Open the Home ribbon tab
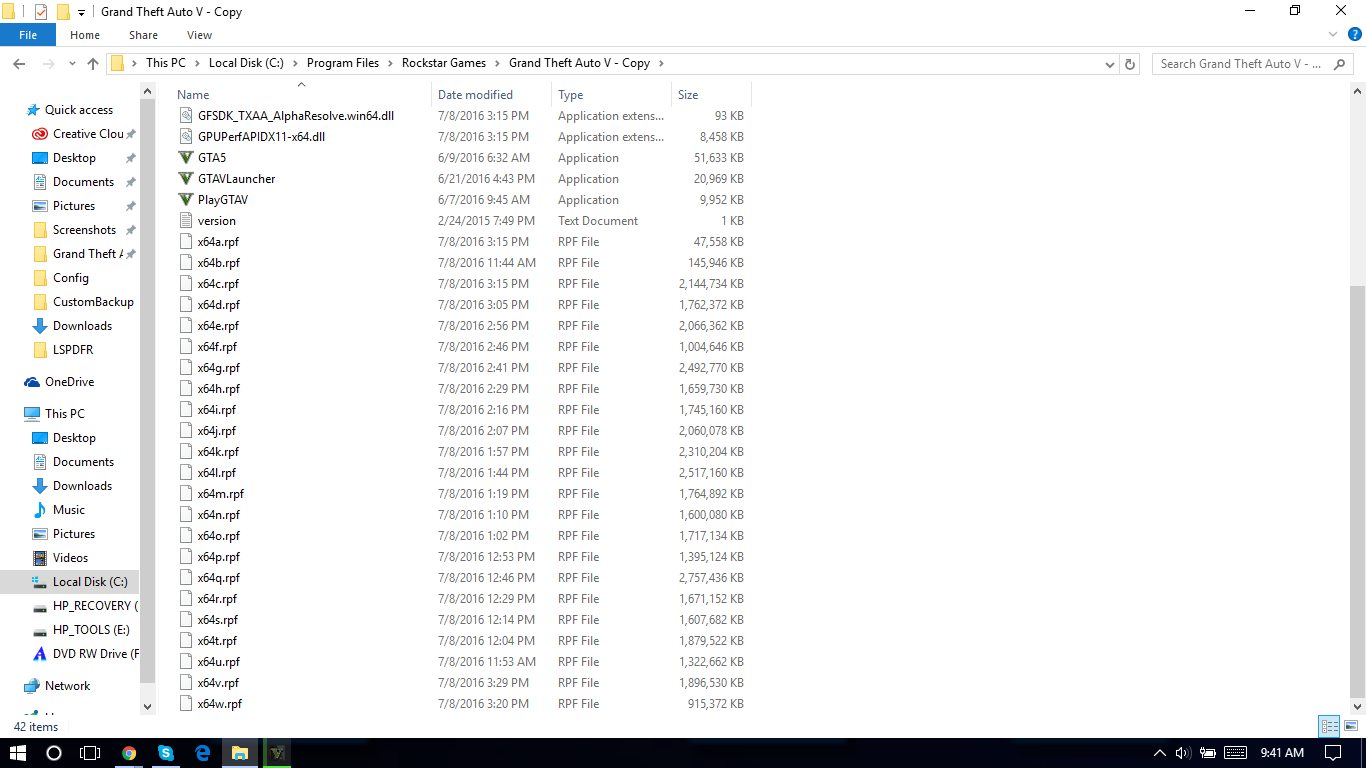The width and height of the screenshot is (1366, 768). pyautogui.click(x=85, y=35)
